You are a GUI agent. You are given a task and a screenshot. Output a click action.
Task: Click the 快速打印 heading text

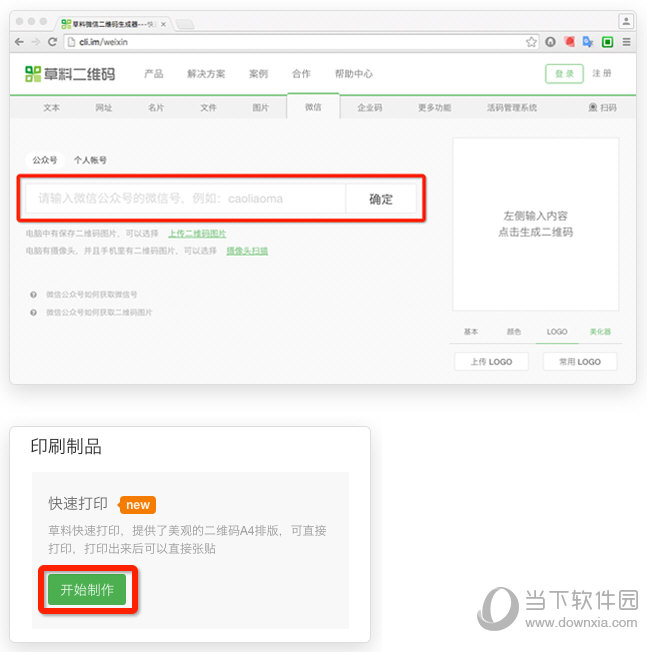click(x=78, y=504)
